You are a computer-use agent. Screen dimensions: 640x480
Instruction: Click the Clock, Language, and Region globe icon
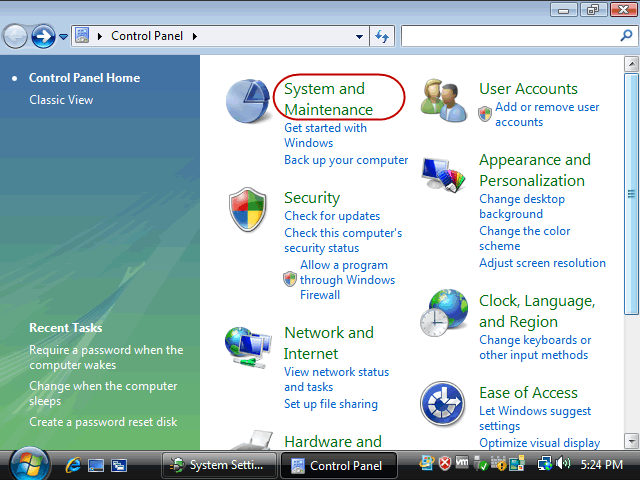pyautogui.click(x=444, y=313)
